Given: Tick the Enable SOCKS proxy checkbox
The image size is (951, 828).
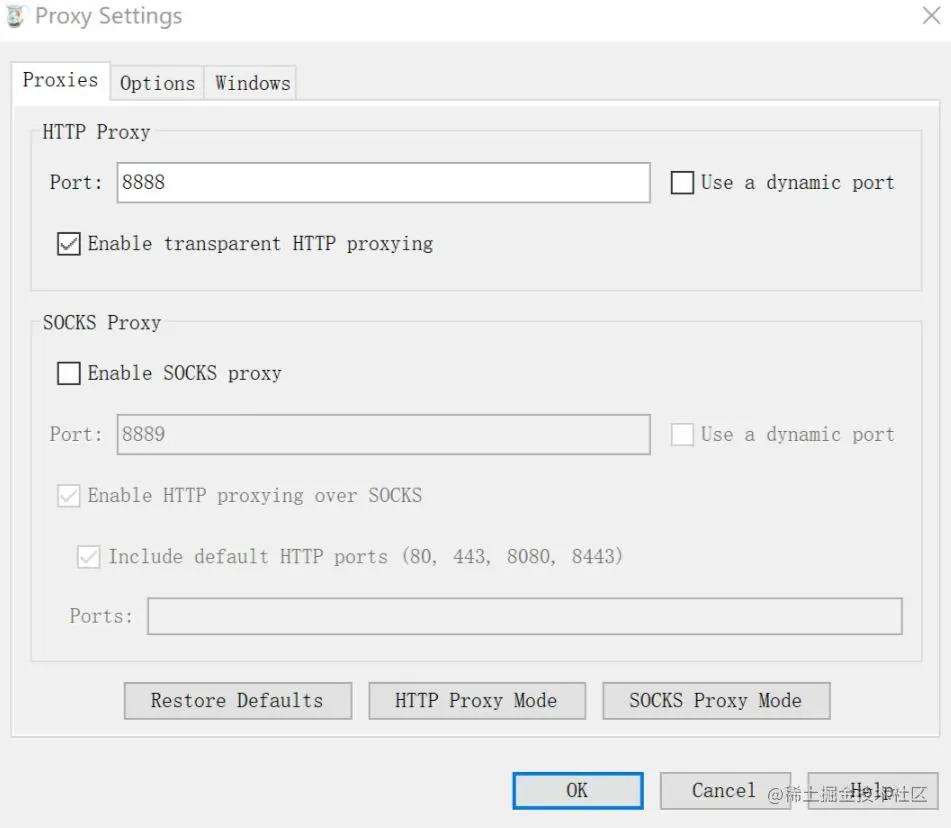Looking at the screenshot, I should (69, 373).
